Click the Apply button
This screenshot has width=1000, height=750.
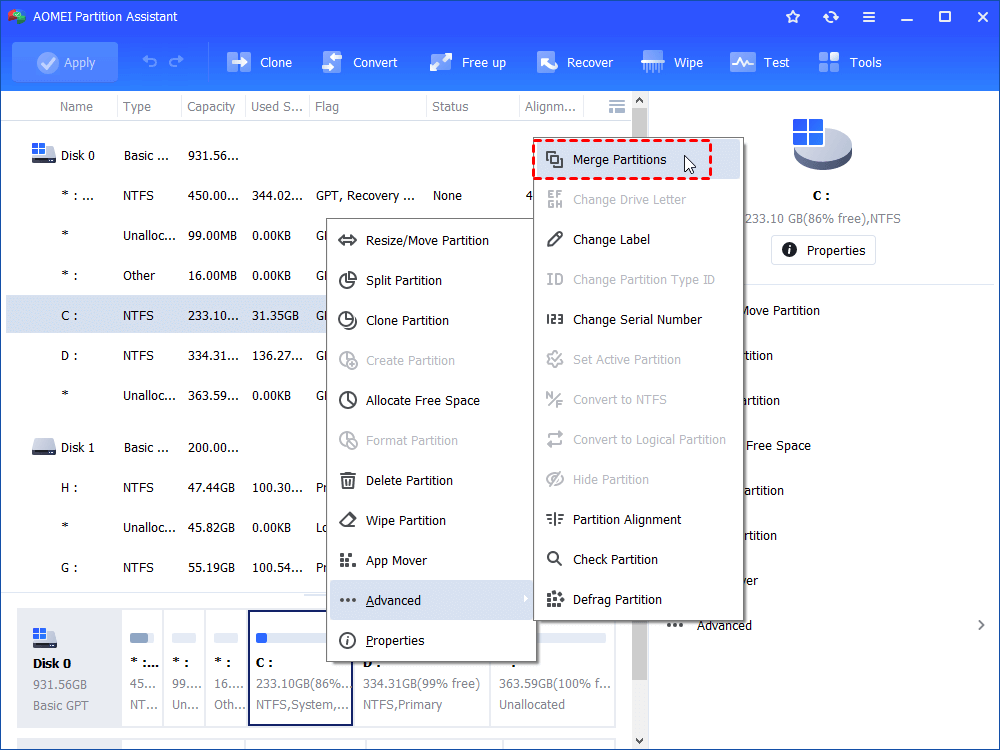(x=64, y=61)
